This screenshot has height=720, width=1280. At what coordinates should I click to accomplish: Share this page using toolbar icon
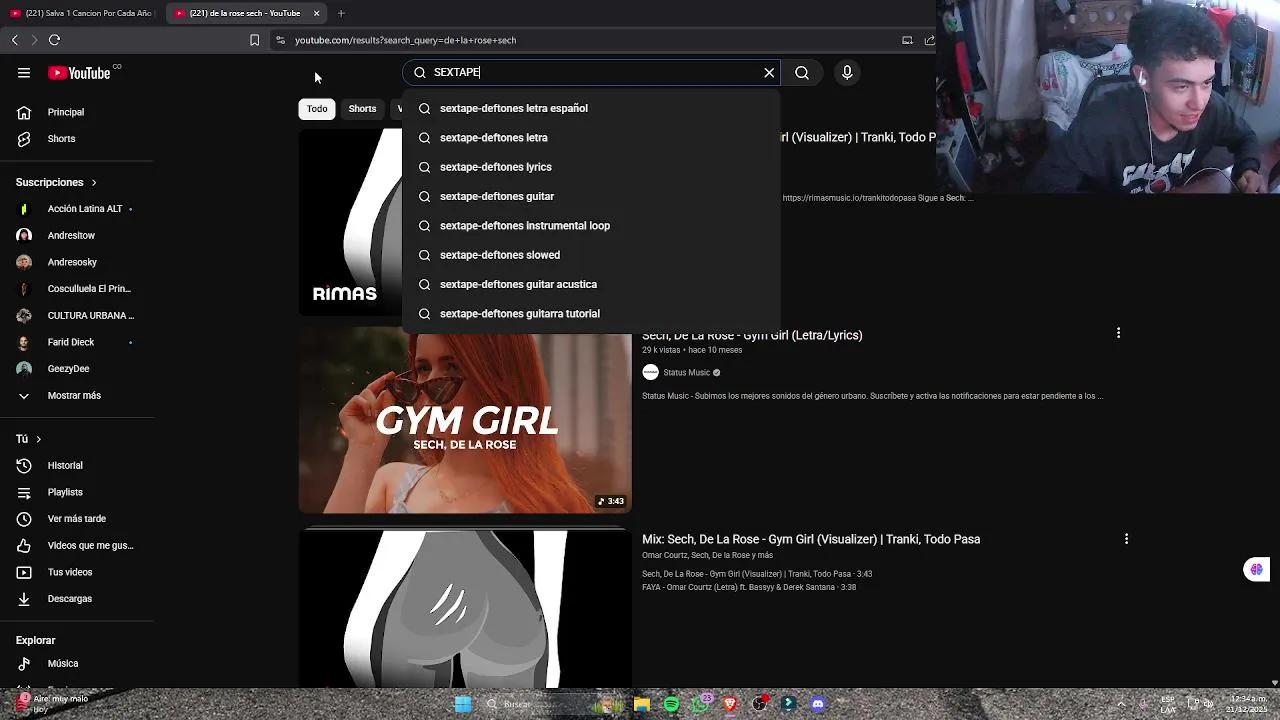click(929, 40)
